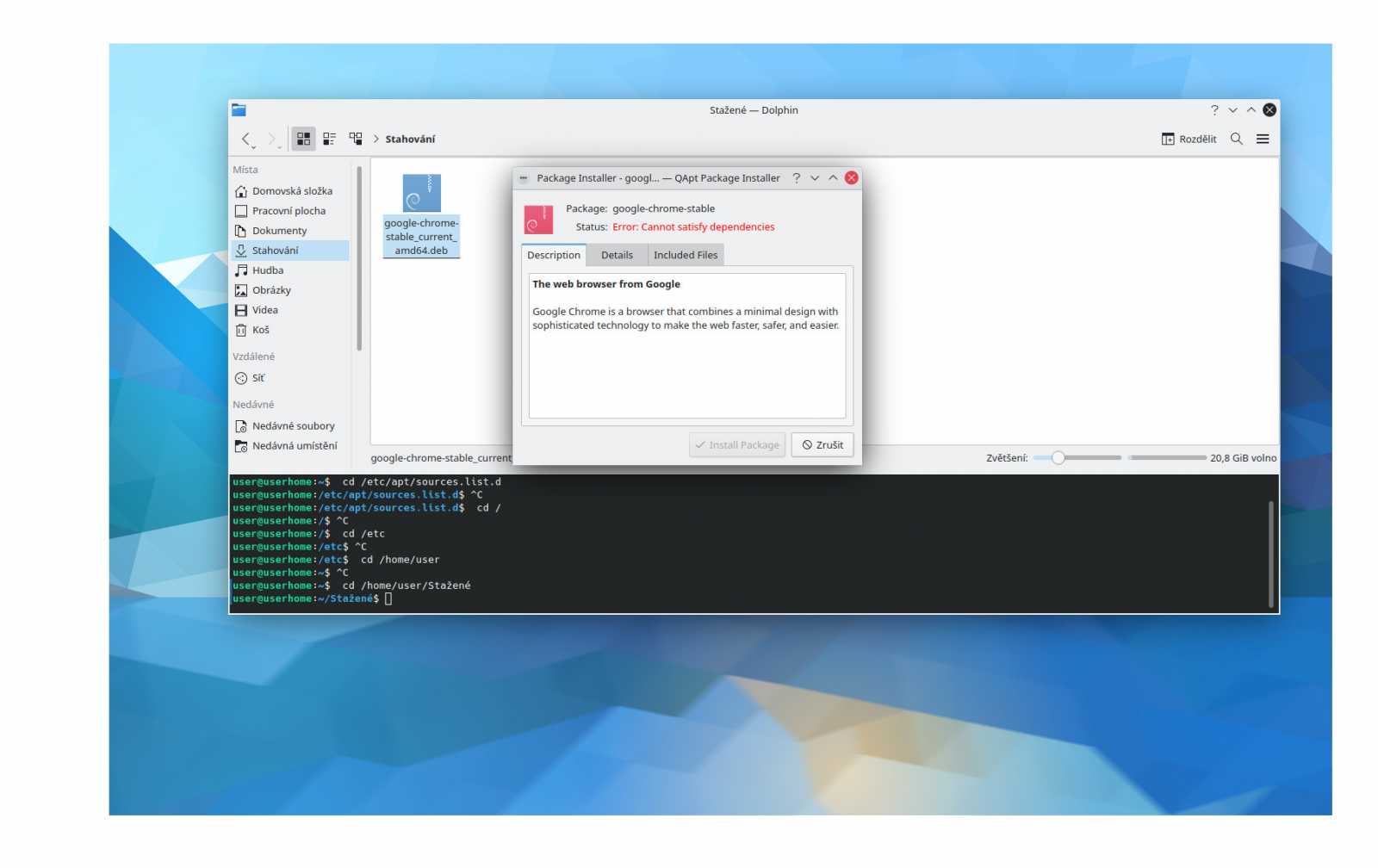Image resolution: width=1378 pixels, height=868 pixels.
Task: Click the Stahování breadcrumb location
Action: coord(410,139)
